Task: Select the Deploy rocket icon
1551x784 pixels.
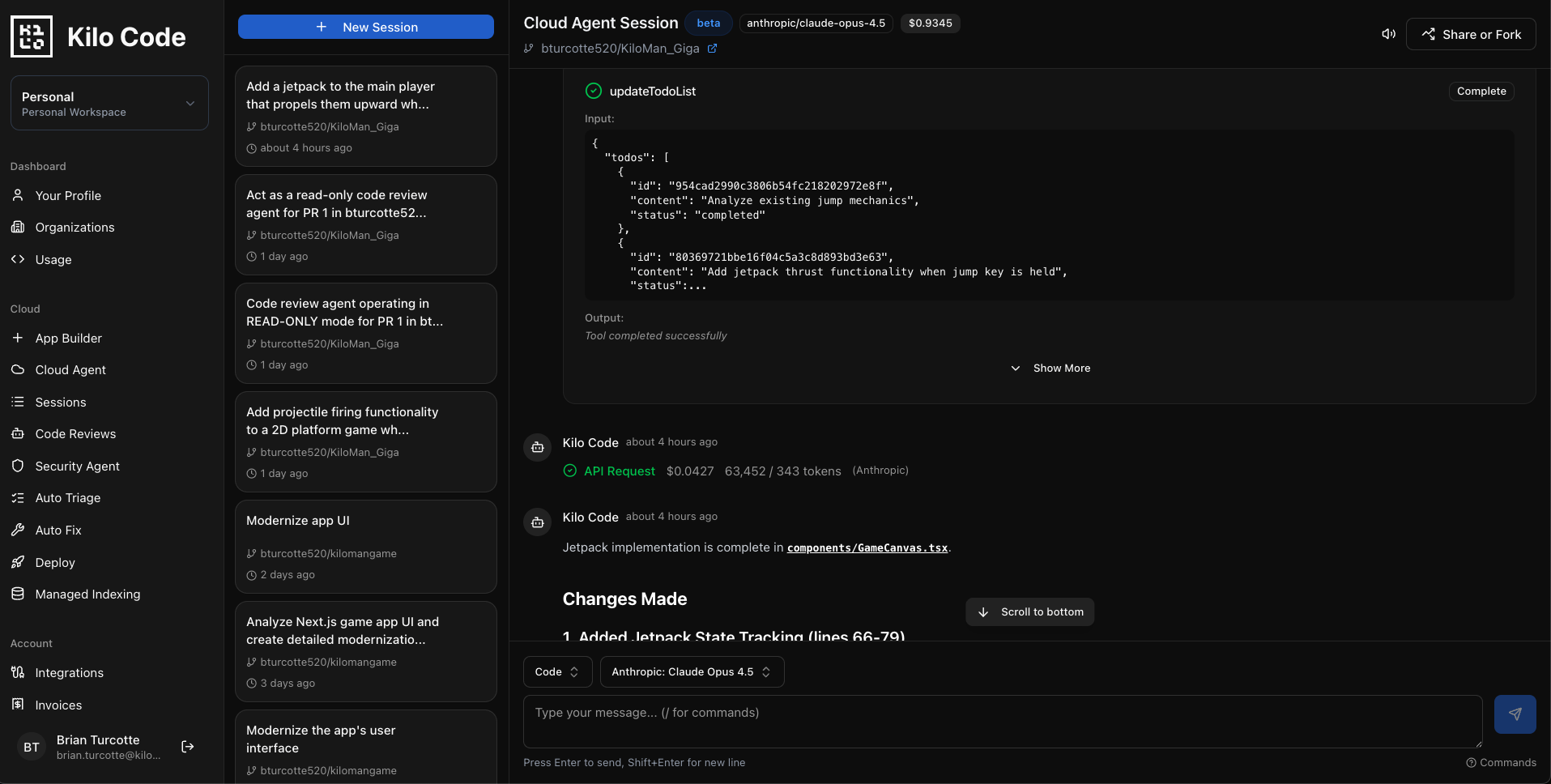Action: pyautogui.click(x=18, y=562)
